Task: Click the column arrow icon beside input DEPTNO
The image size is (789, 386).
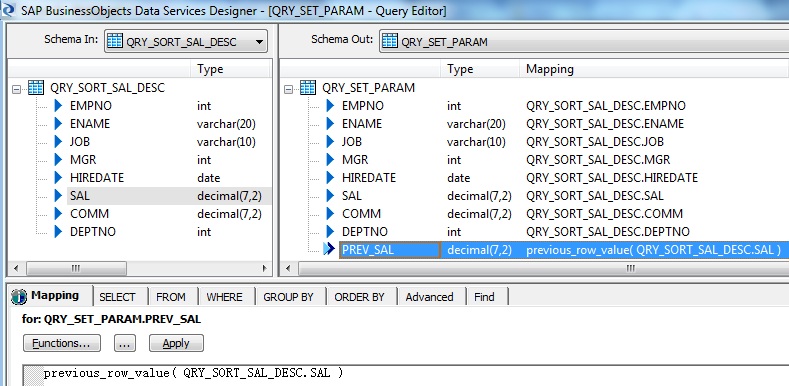Action: 58,231
